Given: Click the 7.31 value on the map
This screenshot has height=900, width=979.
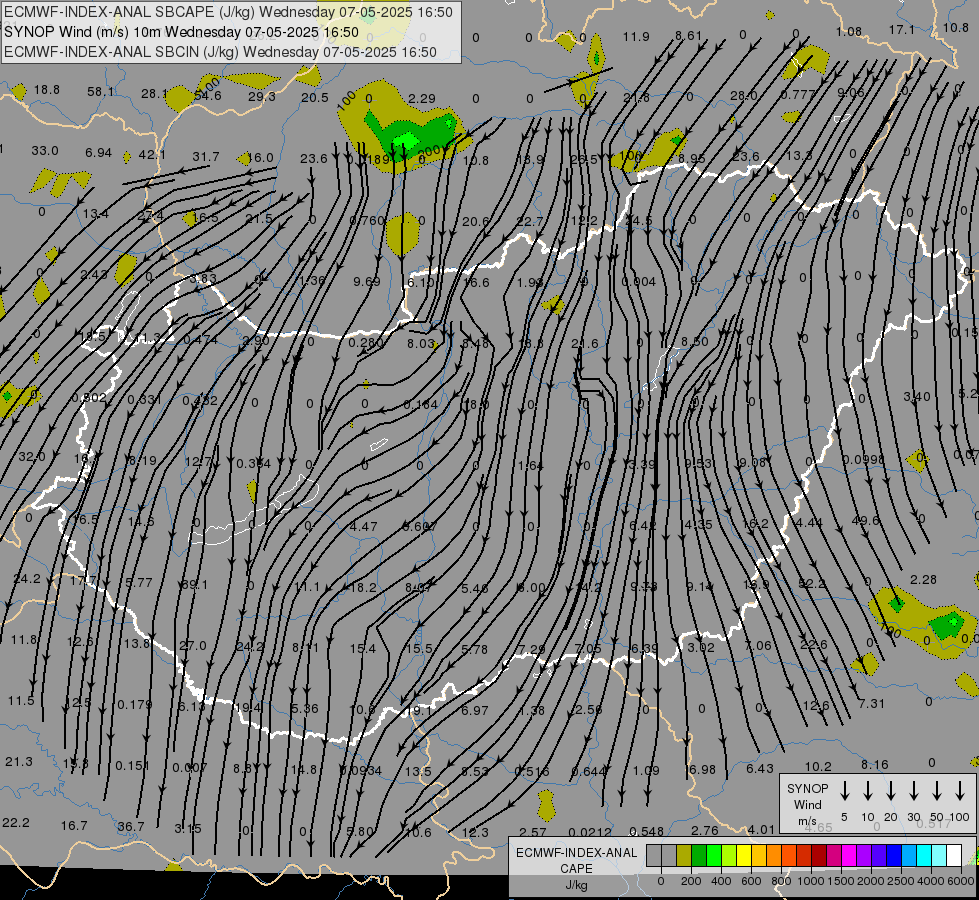Looking at the screenshot, I should (872, 703).
